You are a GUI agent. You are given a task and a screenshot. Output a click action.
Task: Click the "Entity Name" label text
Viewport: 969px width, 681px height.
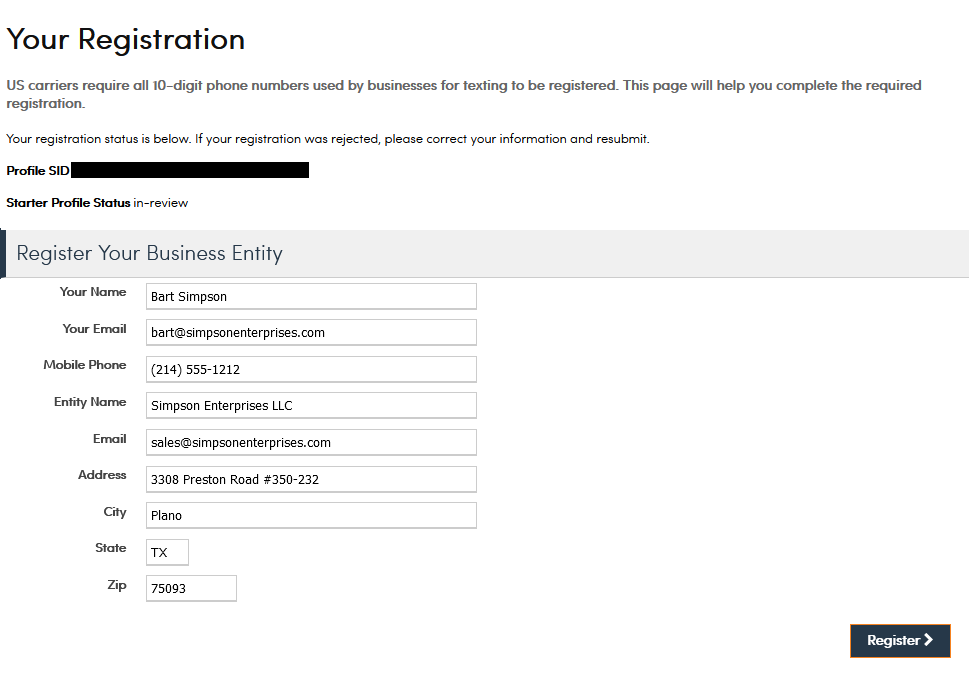coord(90,402)
